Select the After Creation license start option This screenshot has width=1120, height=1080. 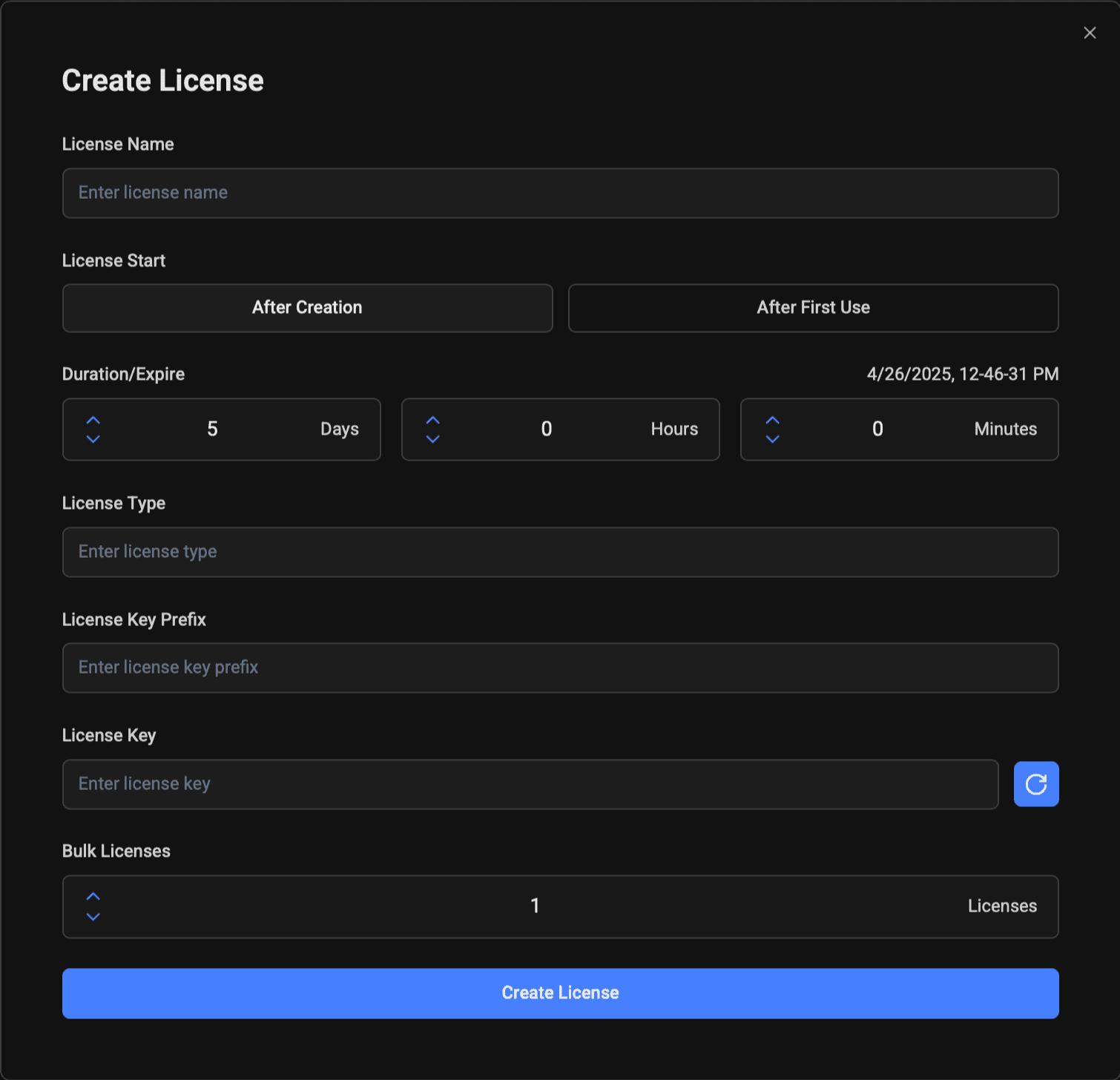tap(307, 308)
